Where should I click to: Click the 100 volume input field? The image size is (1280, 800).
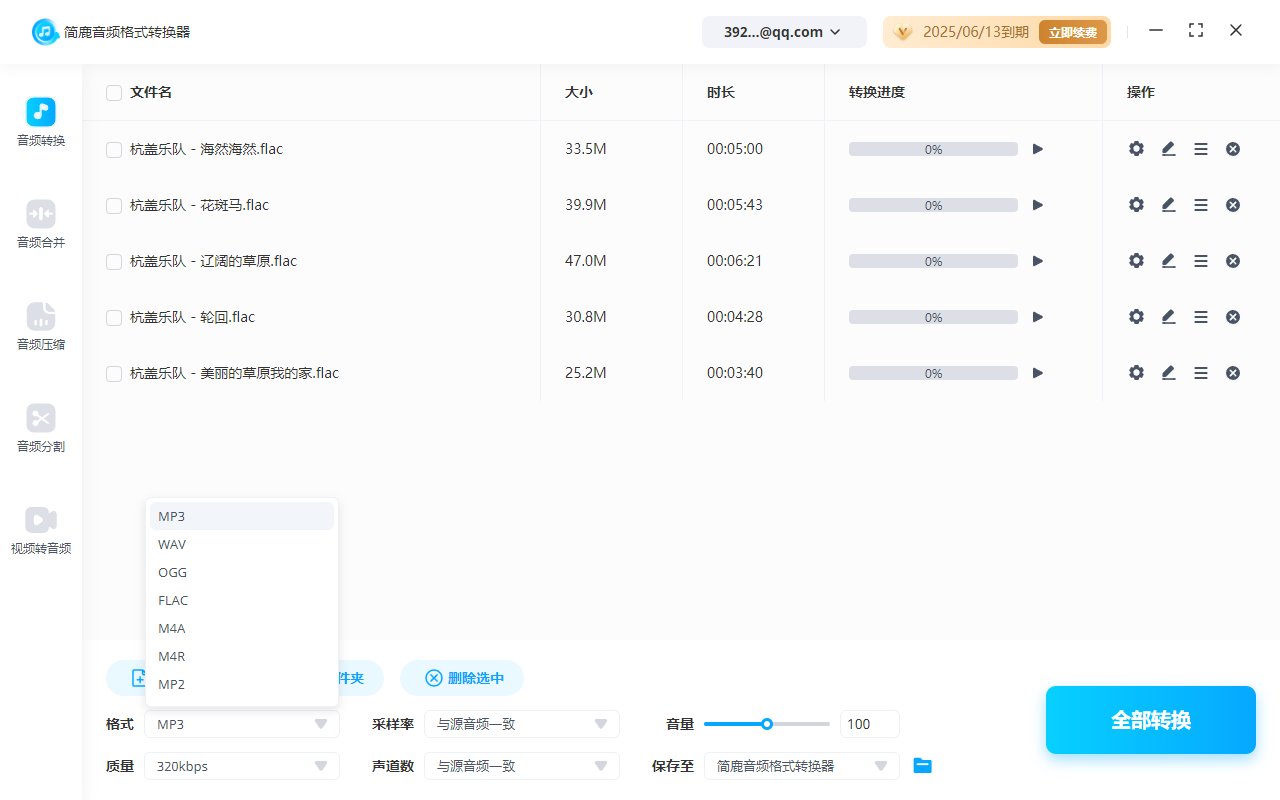coord(869,723)
